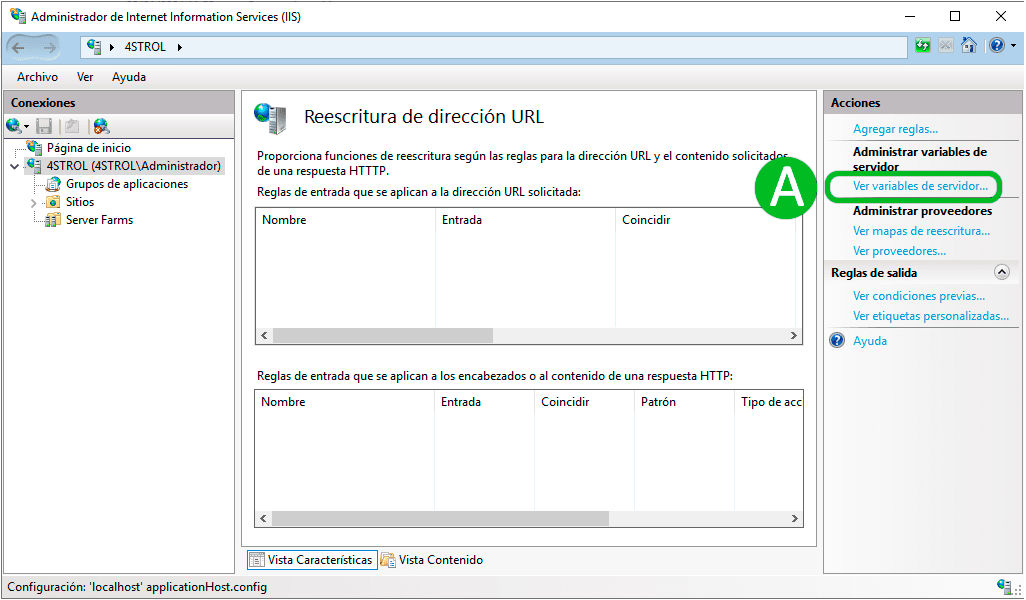The height and width of the screenshot is (600, 1026).
Task: Open Ver variables de servidor... link
Action: pos(920,186)
